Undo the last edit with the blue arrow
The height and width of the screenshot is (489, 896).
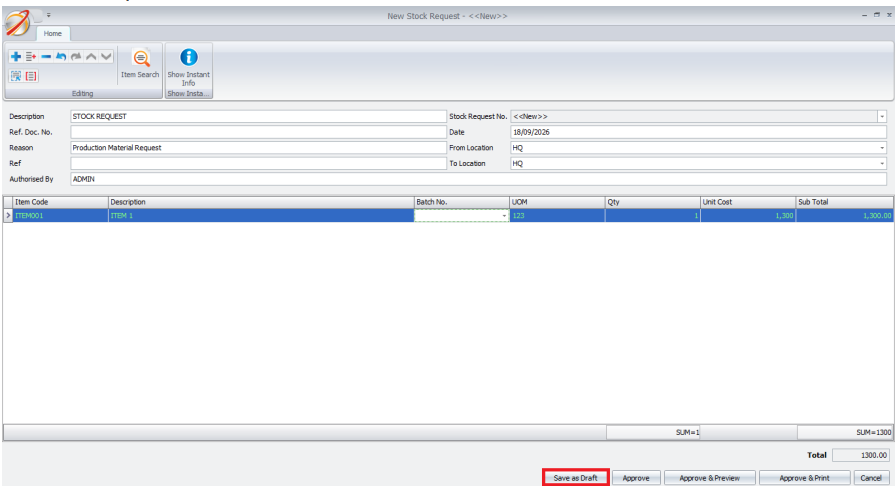[61, 57]
